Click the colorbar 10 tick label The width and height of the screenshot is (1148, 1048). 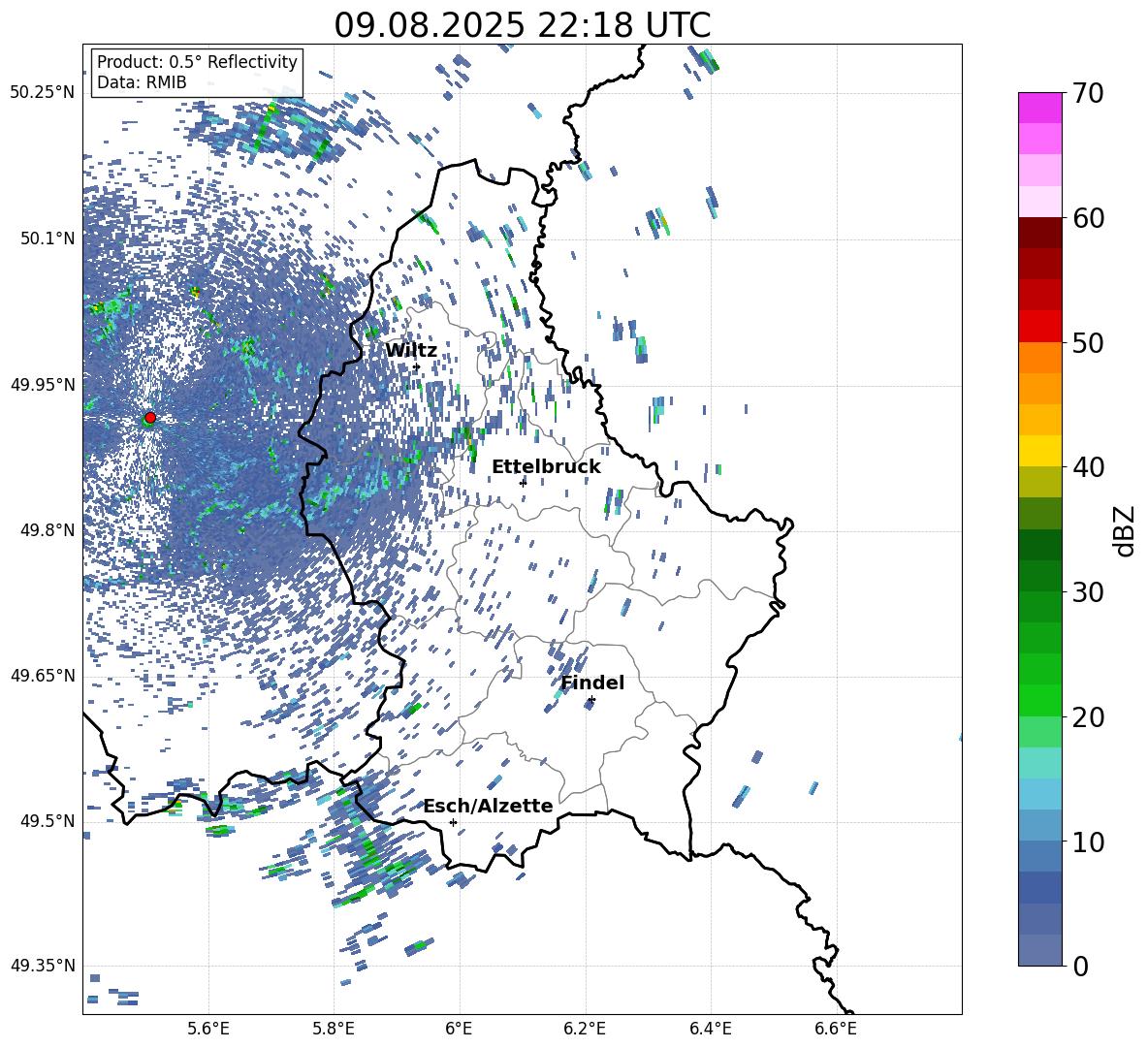[1088, 842]
